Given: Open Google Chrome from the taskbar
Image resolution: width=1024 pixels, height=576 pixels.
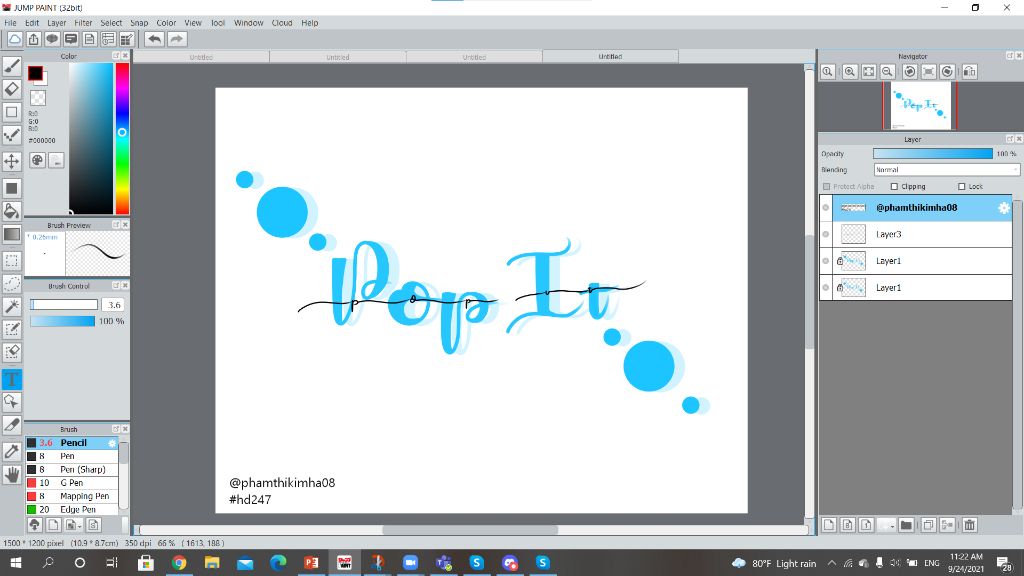Looking at the screenshot, I should point(179,562).
